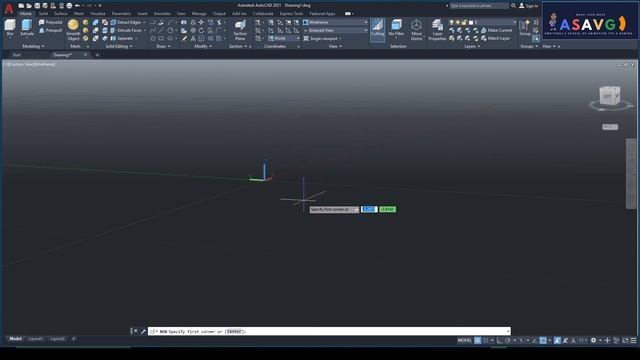Click the command line customize wrench icon

[143, 331]
